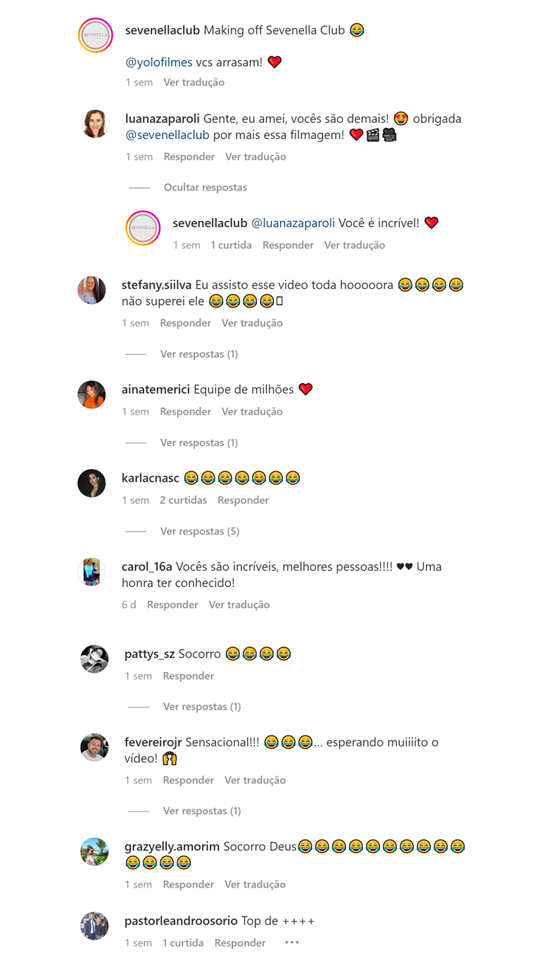Image resolution: width=540 pixels, height=960 pixels.
Task: Open grazyelly.amorim's profile avatar
Action: tap(94, 852)
